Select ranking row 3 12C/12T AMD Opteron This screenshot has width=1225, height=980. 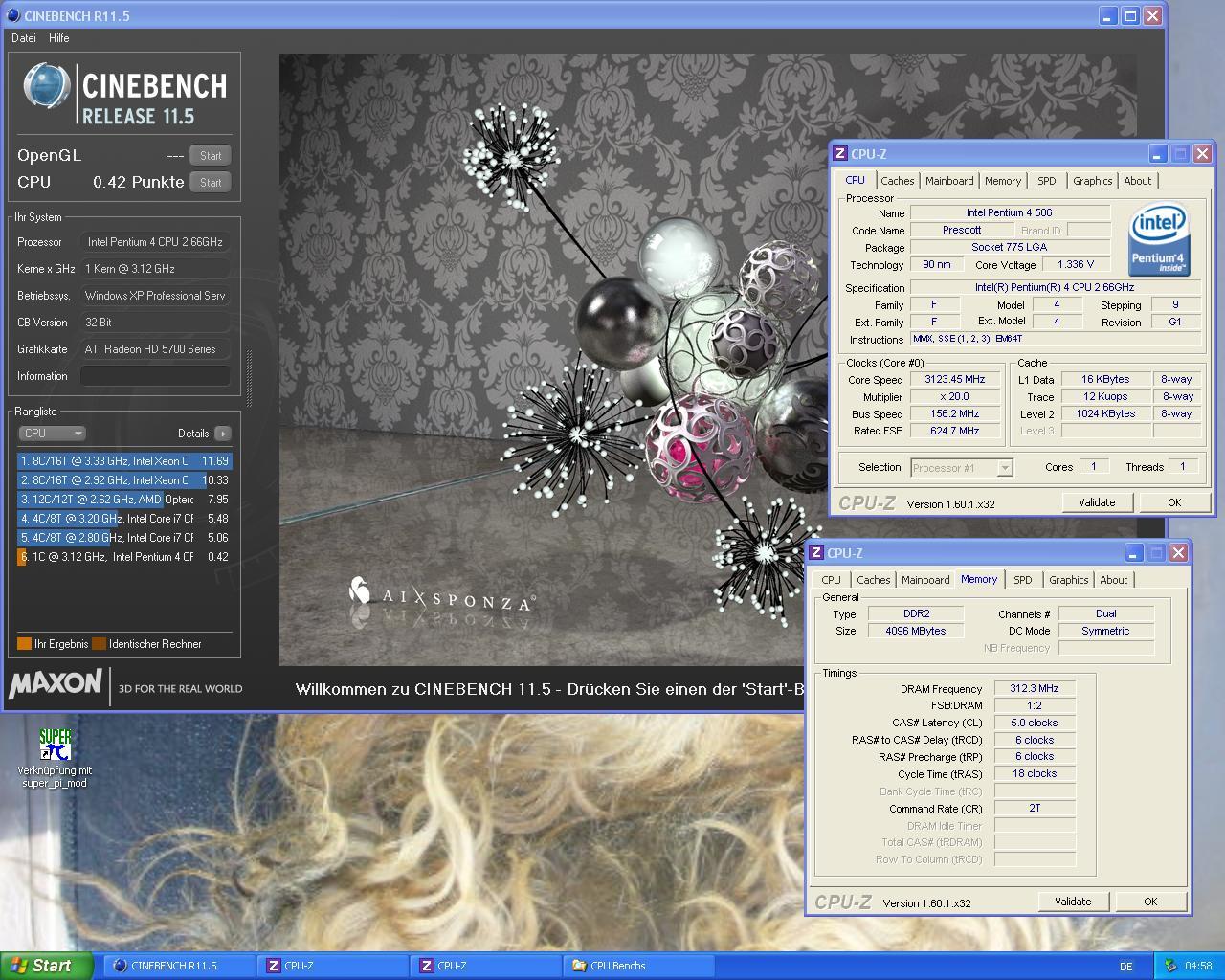click(124, 500)
